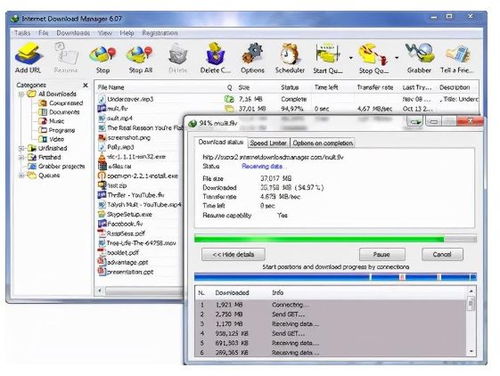Expand the Queues tree node
The height and width of the screenshot is (376, 500).
[x=21, y=175]
